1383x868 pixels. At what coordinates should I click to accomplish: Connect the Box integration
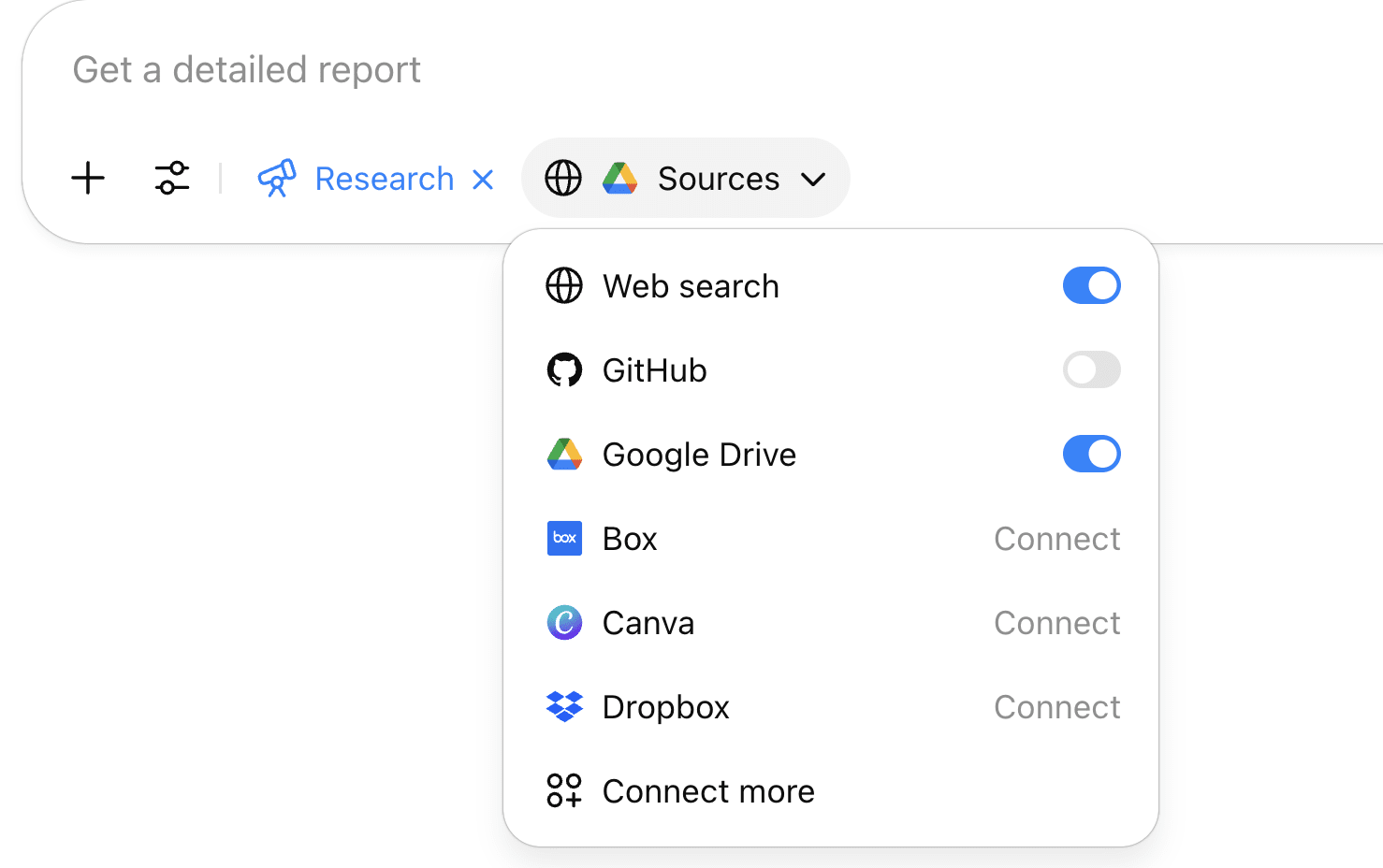[x=1056, y=539]
